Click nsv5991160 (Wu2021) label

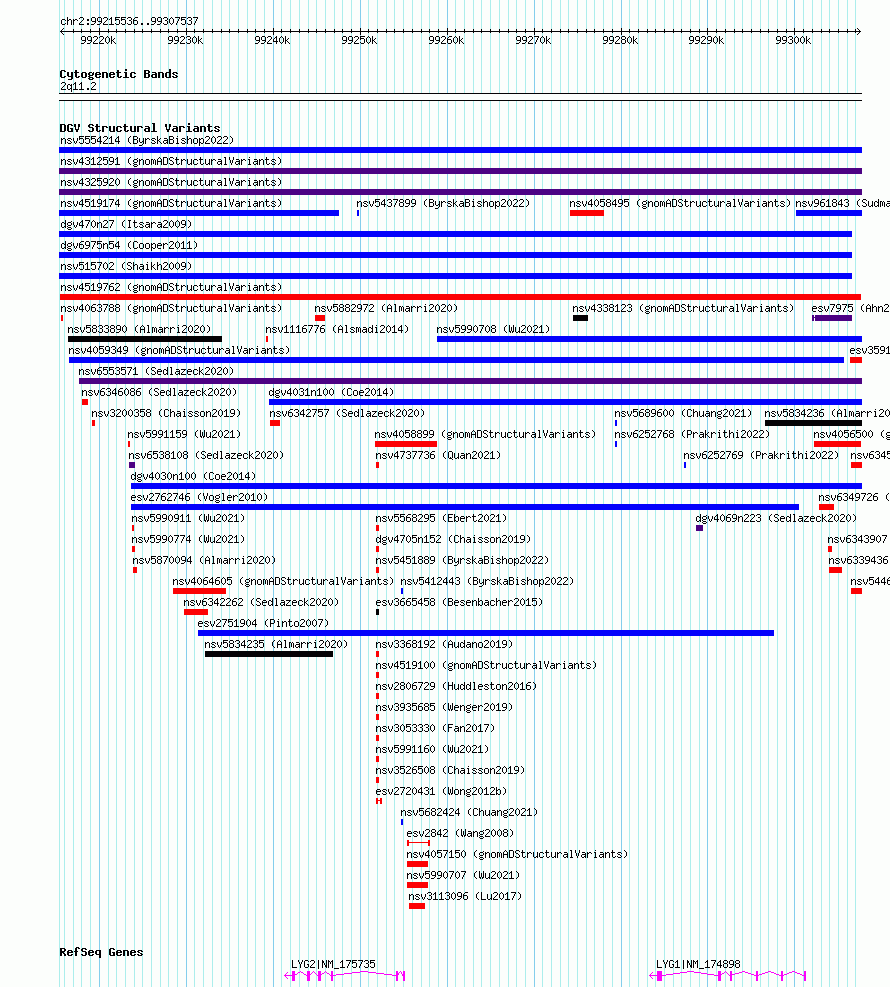click(x=432, y=749)
